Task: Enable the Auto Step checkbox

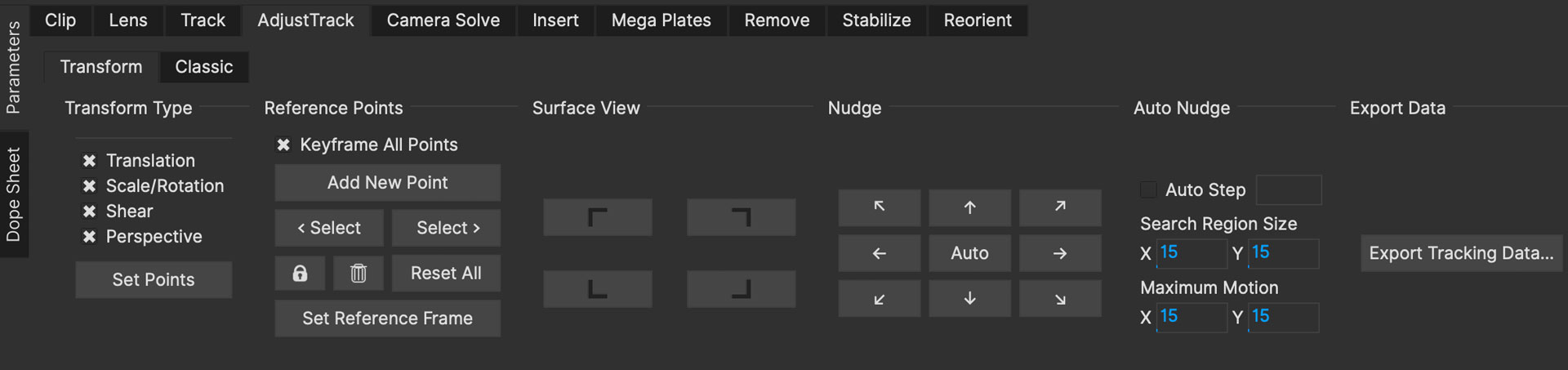Action: 1148,190
